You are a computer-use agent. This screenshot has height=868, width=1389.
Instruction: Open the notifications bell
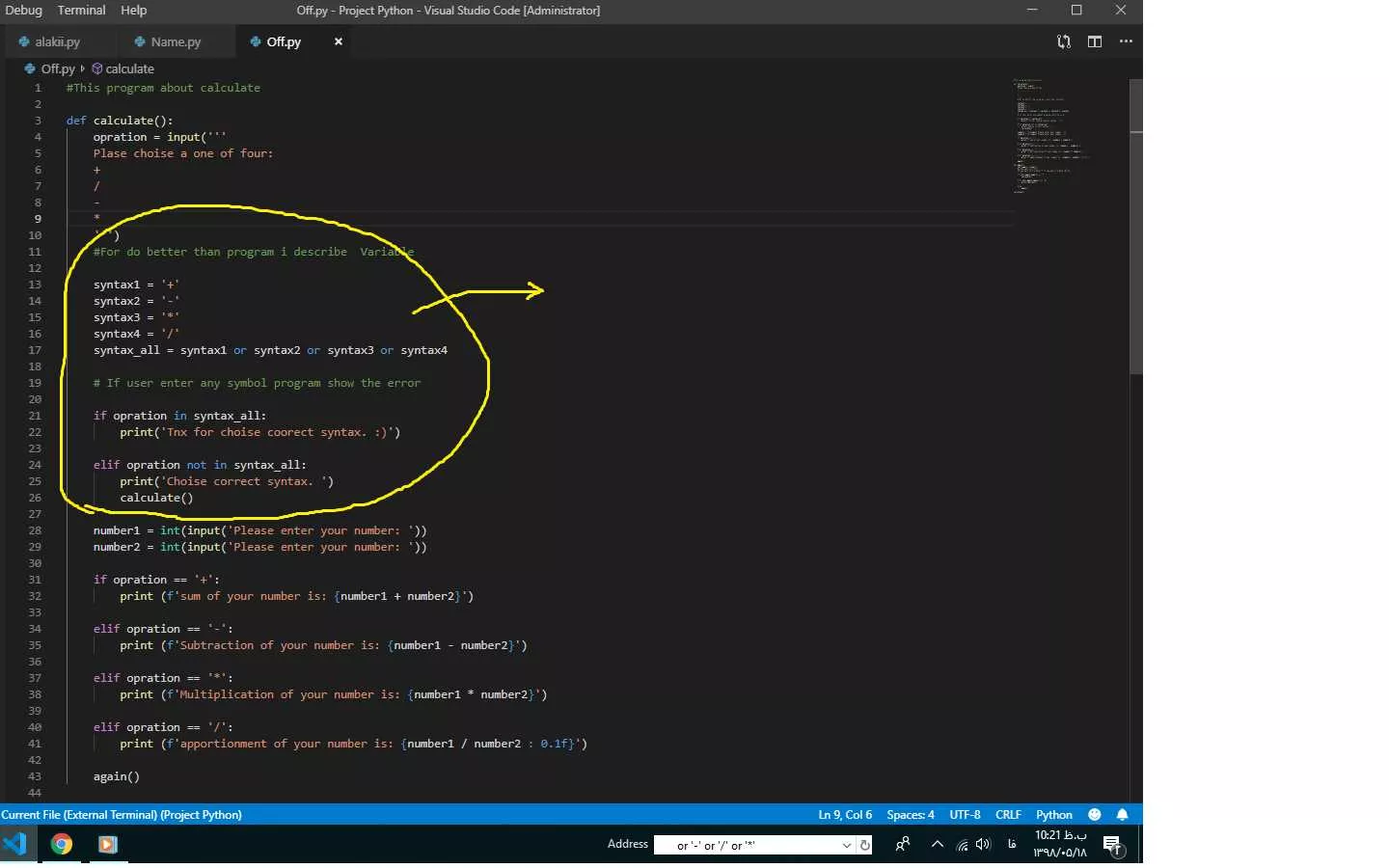coord(1122,815)
